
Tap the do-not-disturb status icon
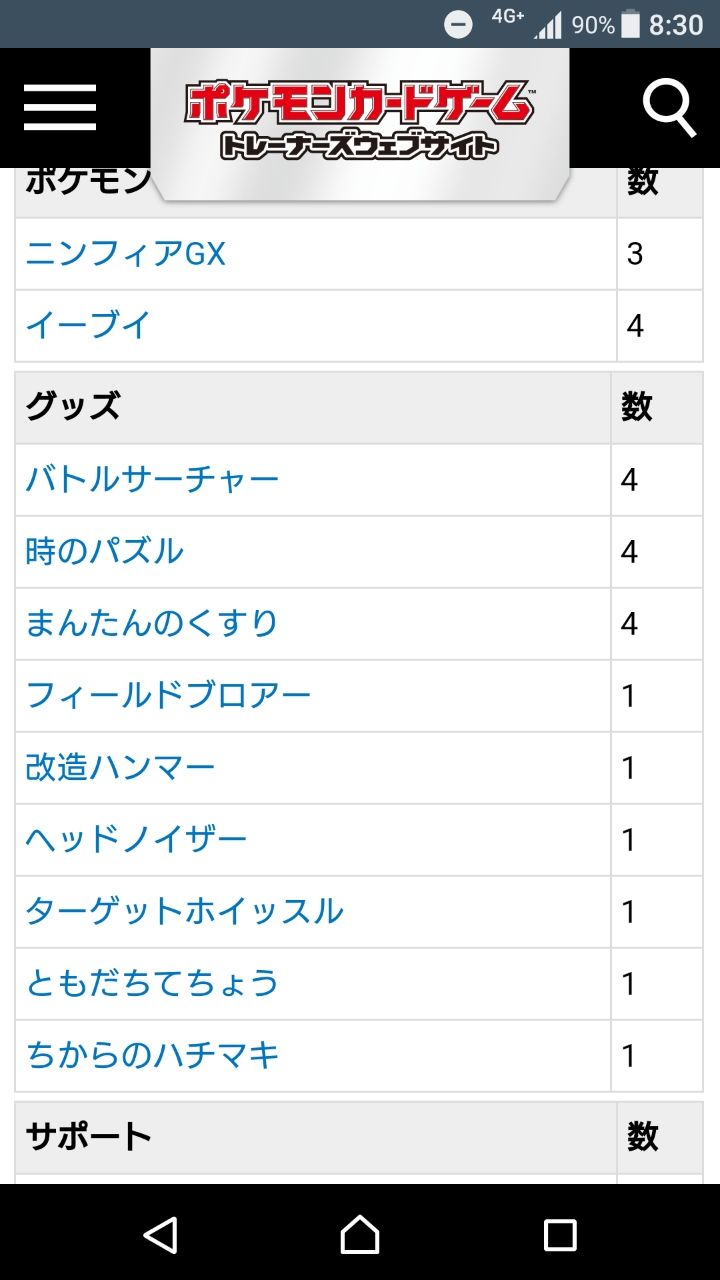[x=458, y=24]
